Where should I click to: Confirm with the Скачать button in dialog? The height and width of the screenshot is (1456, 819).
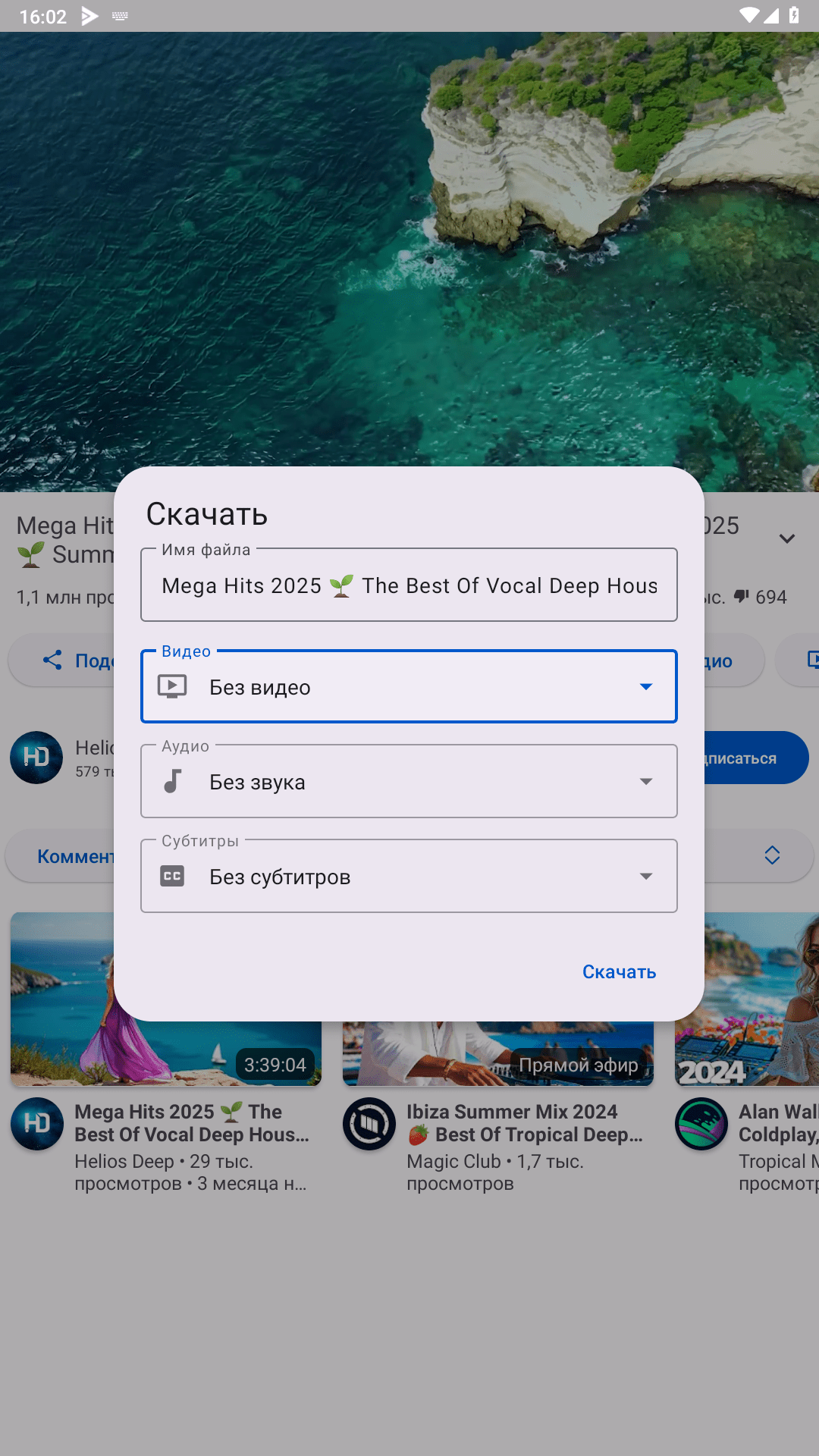[x=619, y=971]
